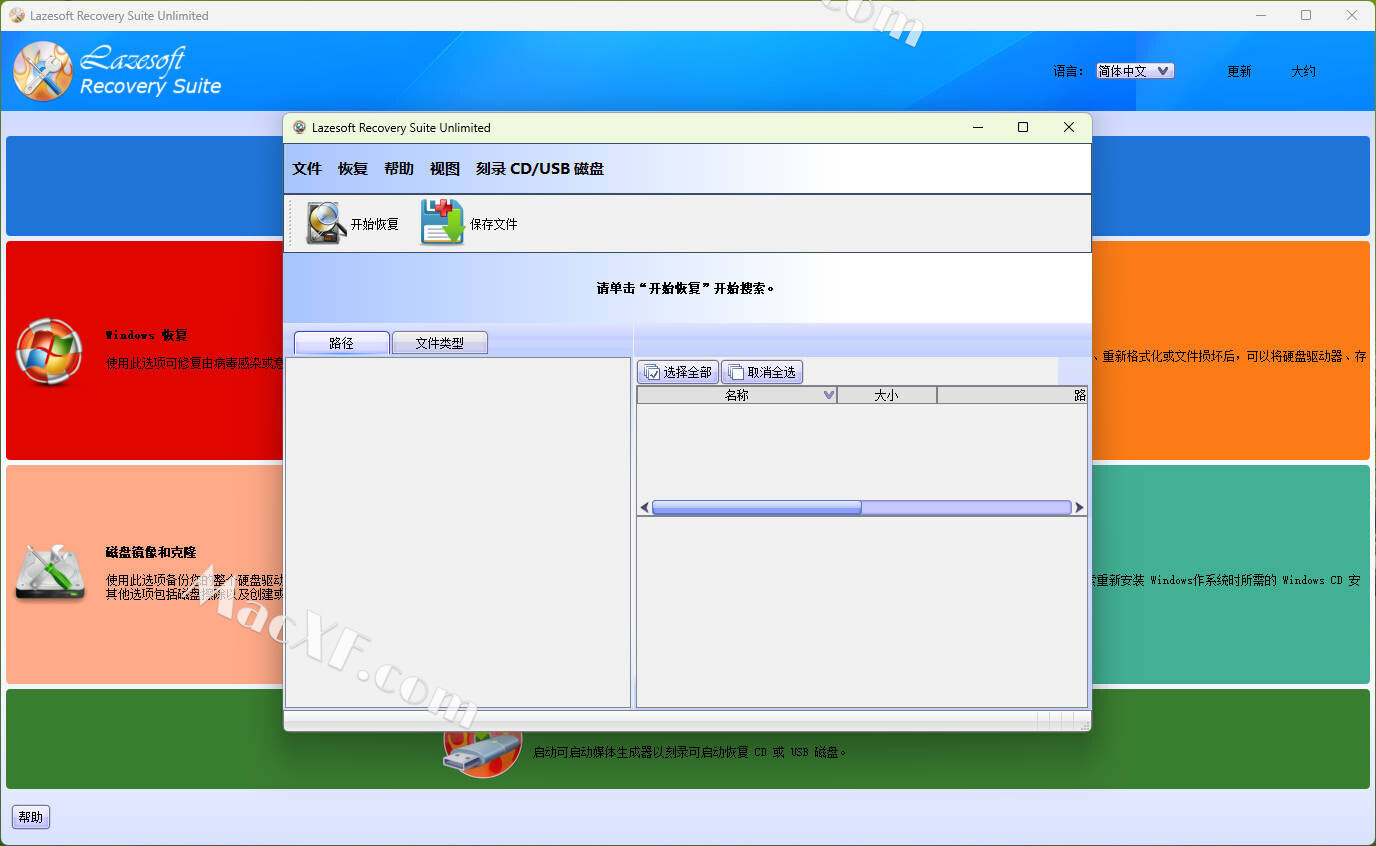This screenshot has height=846, width=1376.
Task: Open the 恢复 menu
Action: click(x=353, y=169)
